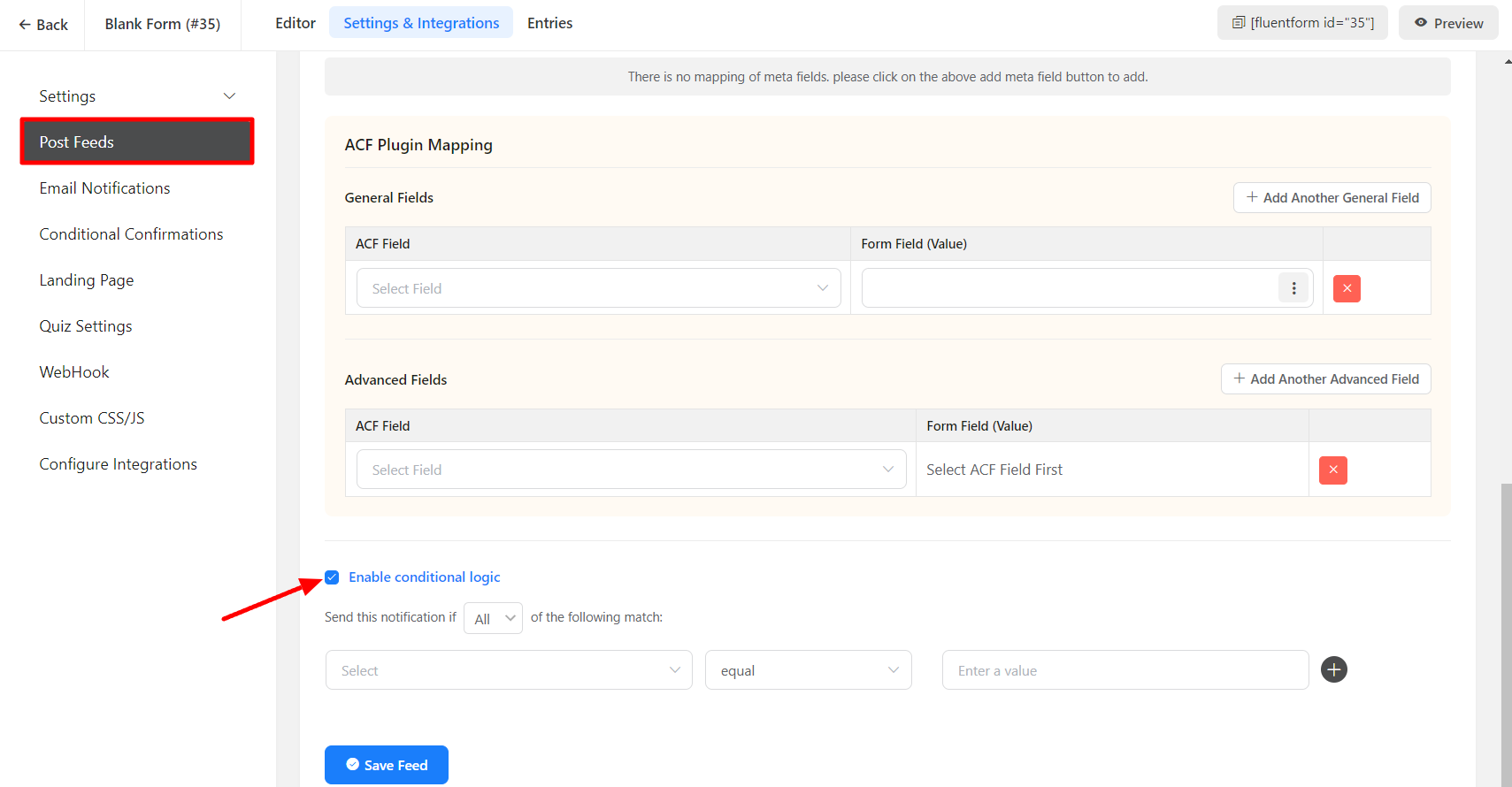Remove the General Fields mapping row
Screen dimensions: 1512x787
pyautogui.click(x=1347, y=288)
